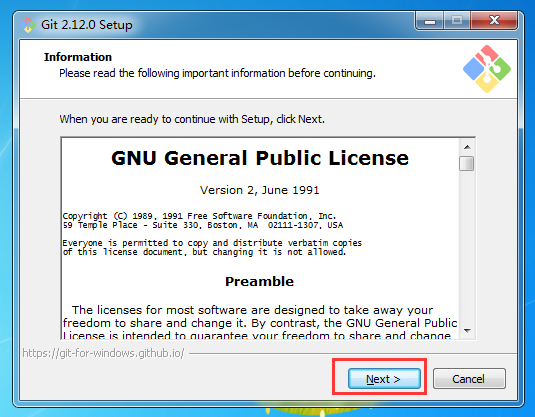
Task: Click the 'Everyone is permitted to copy' paragraph
Action: (212, 247)
